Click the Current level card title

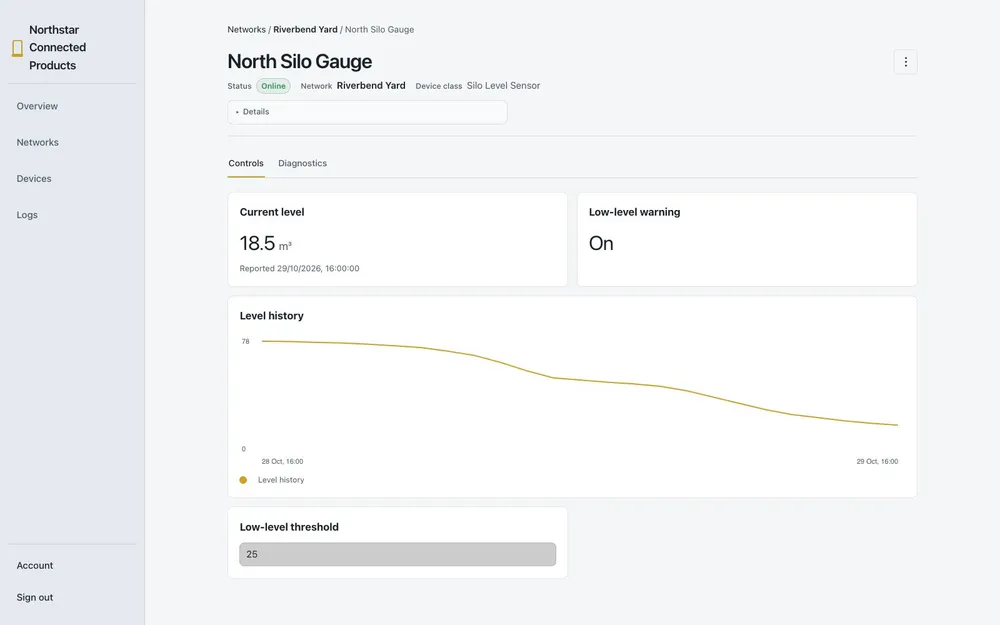pos(272,212)
